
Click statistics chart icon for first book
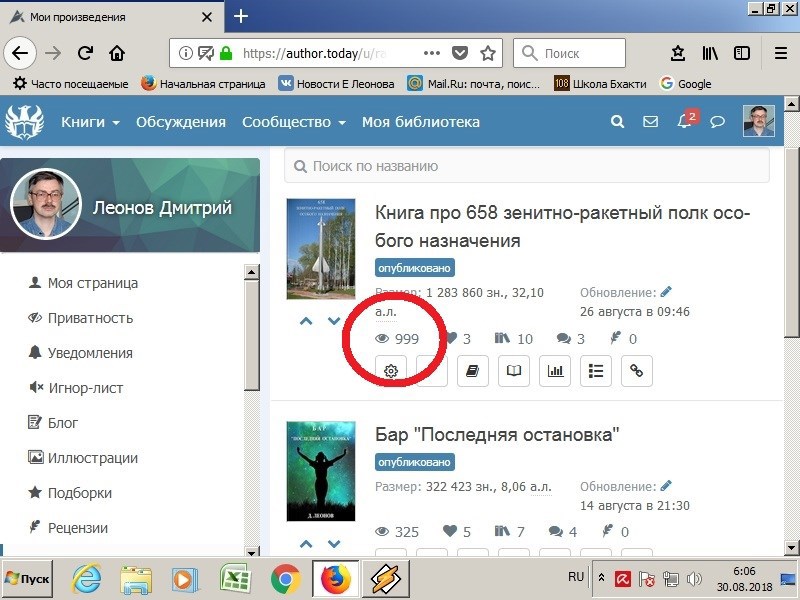click(x=555, y=371)
